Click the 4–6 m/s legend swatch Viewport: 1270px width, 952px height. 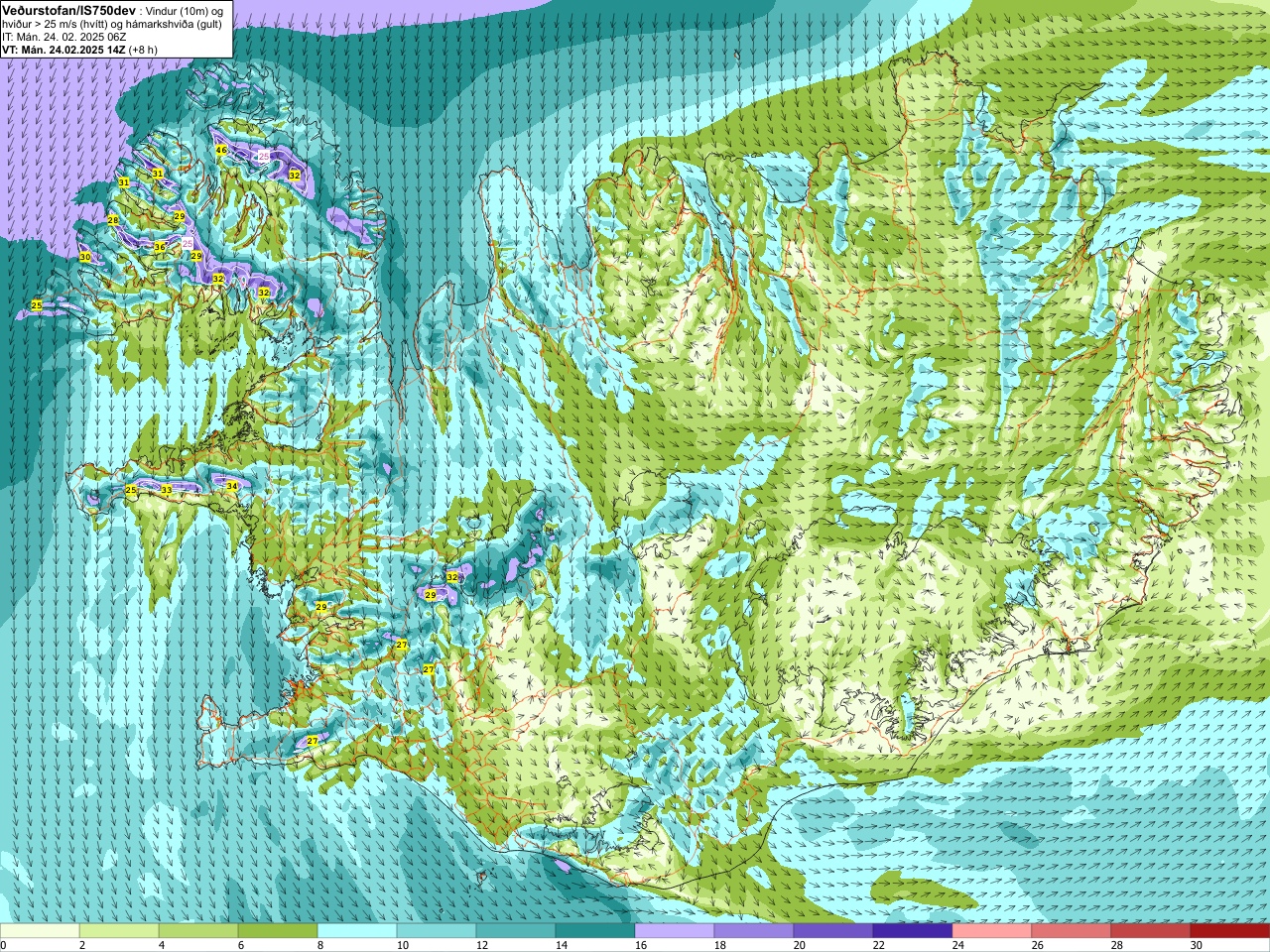click(x=198, y=931)
